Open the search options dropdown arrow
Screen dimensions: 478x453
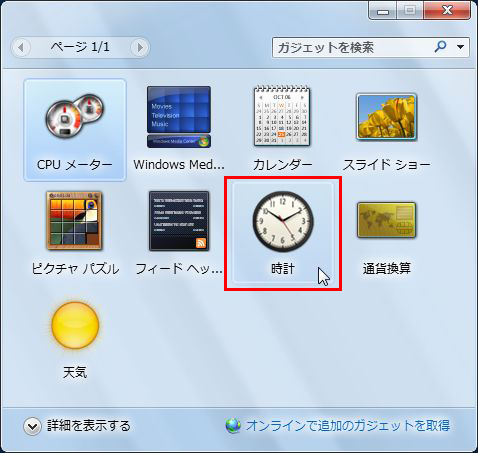(x=461, y=47)
